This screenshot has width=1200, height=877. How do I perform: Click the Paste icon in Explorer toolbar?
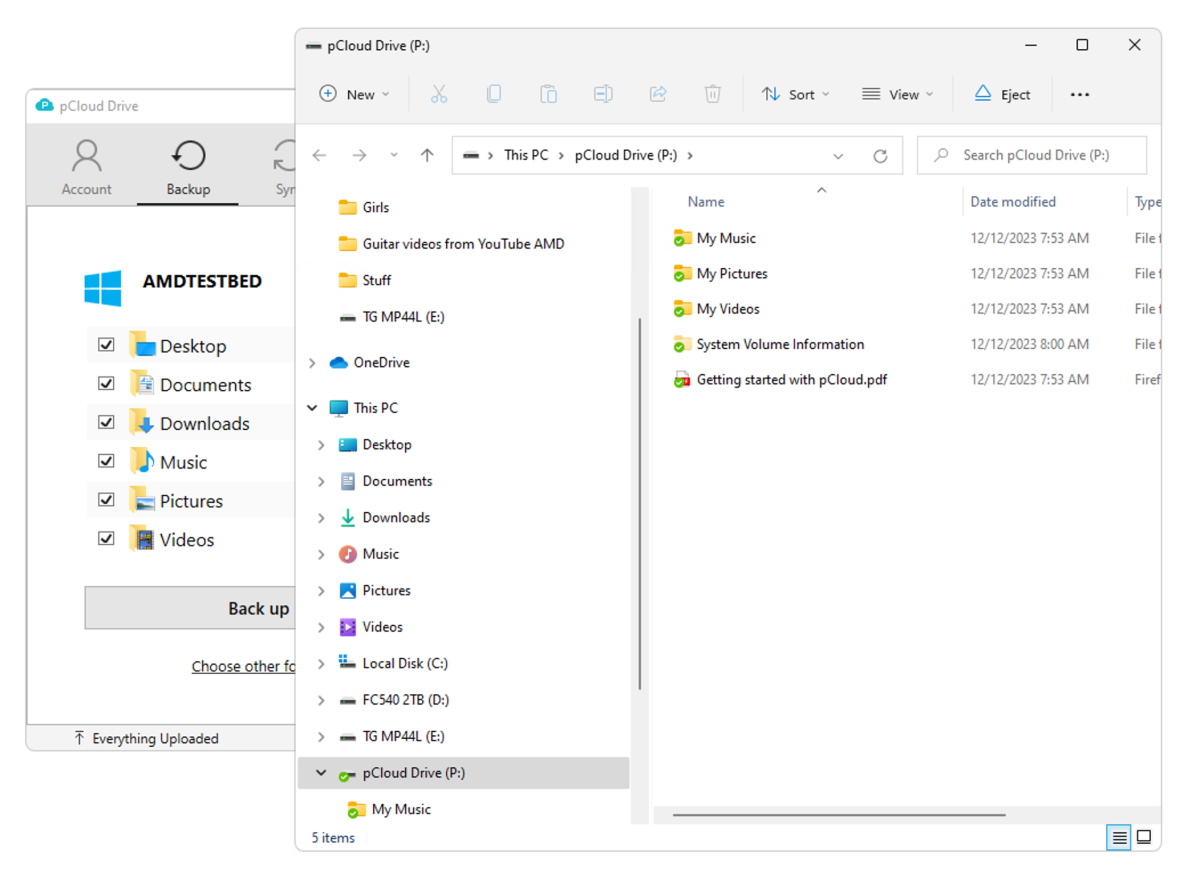[x=549, y=94]
